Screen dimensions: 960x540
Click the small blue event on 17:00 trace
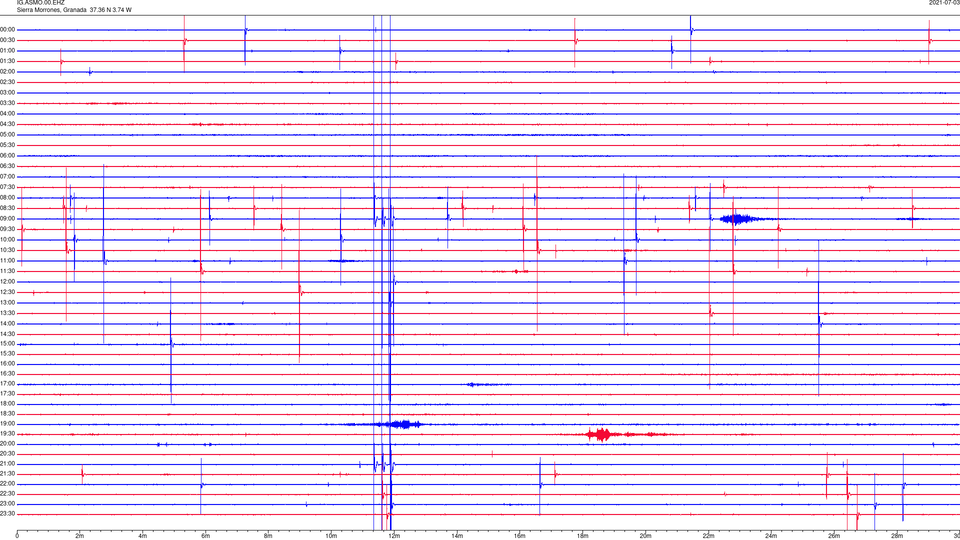[474, 384]
